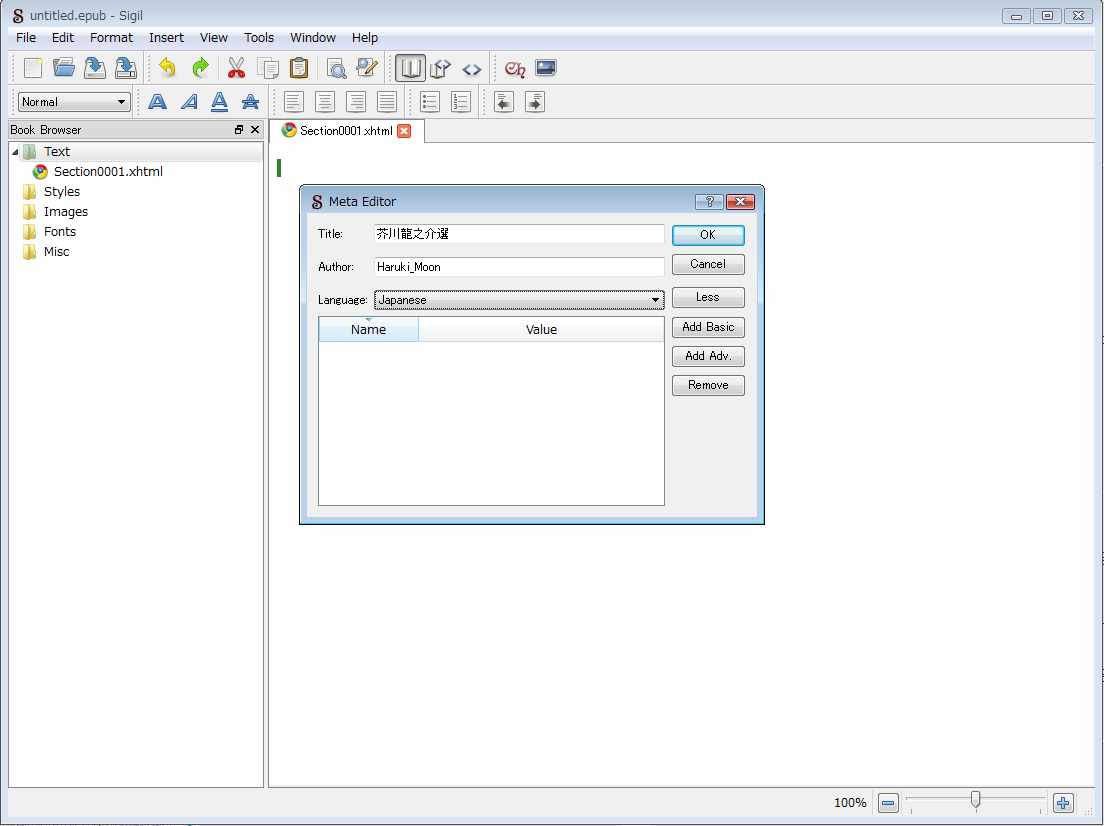
Task: Toggle Book View mode
Action: [x=408, y=68]
